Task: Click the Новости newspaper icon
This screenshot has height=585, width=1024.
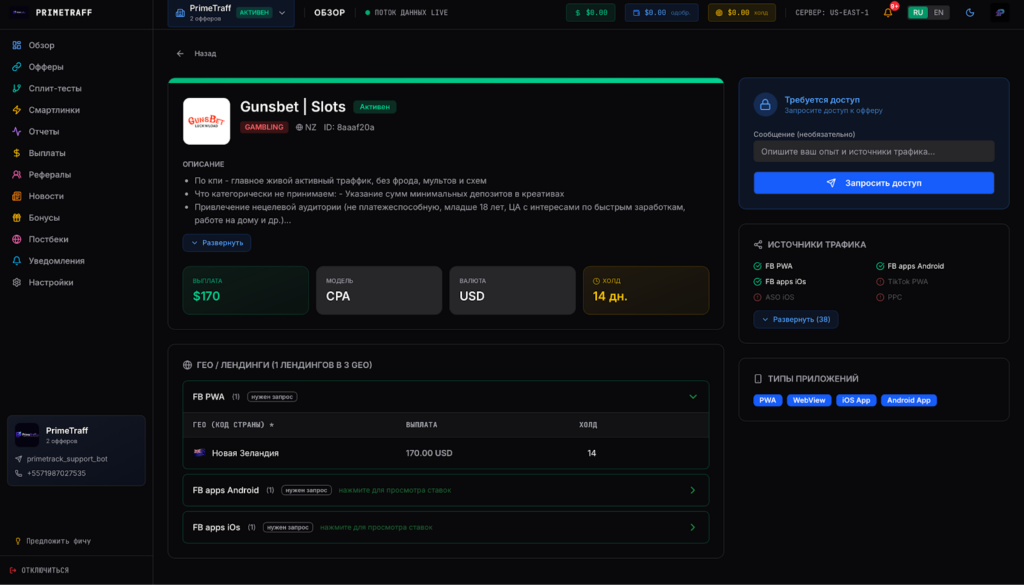Action: (17, 196)
